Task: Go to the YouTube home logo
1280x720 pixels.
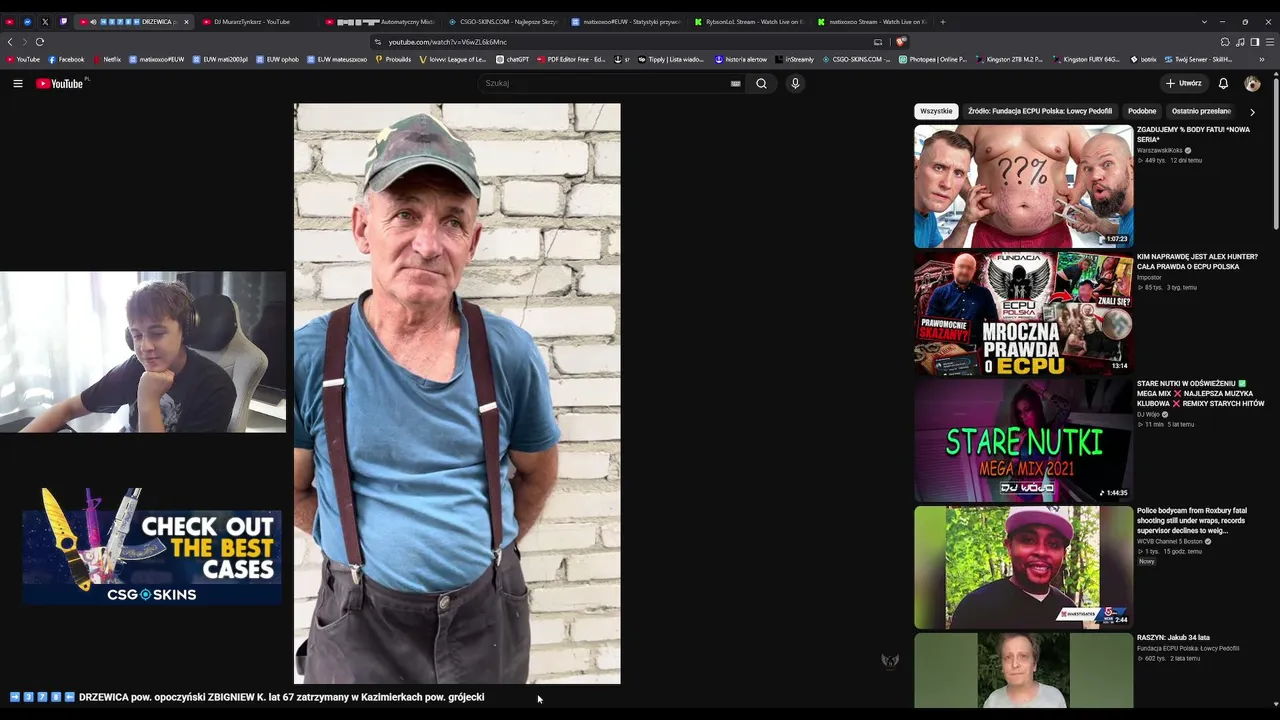Action: click(60, 83)
